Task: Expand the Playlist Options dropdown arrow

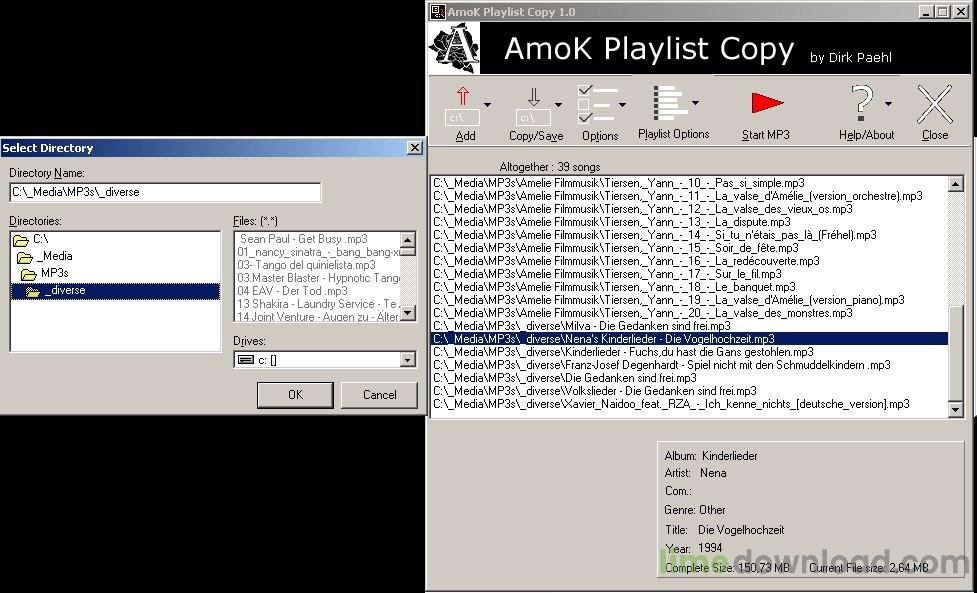Action: click(x=695, y=103)
